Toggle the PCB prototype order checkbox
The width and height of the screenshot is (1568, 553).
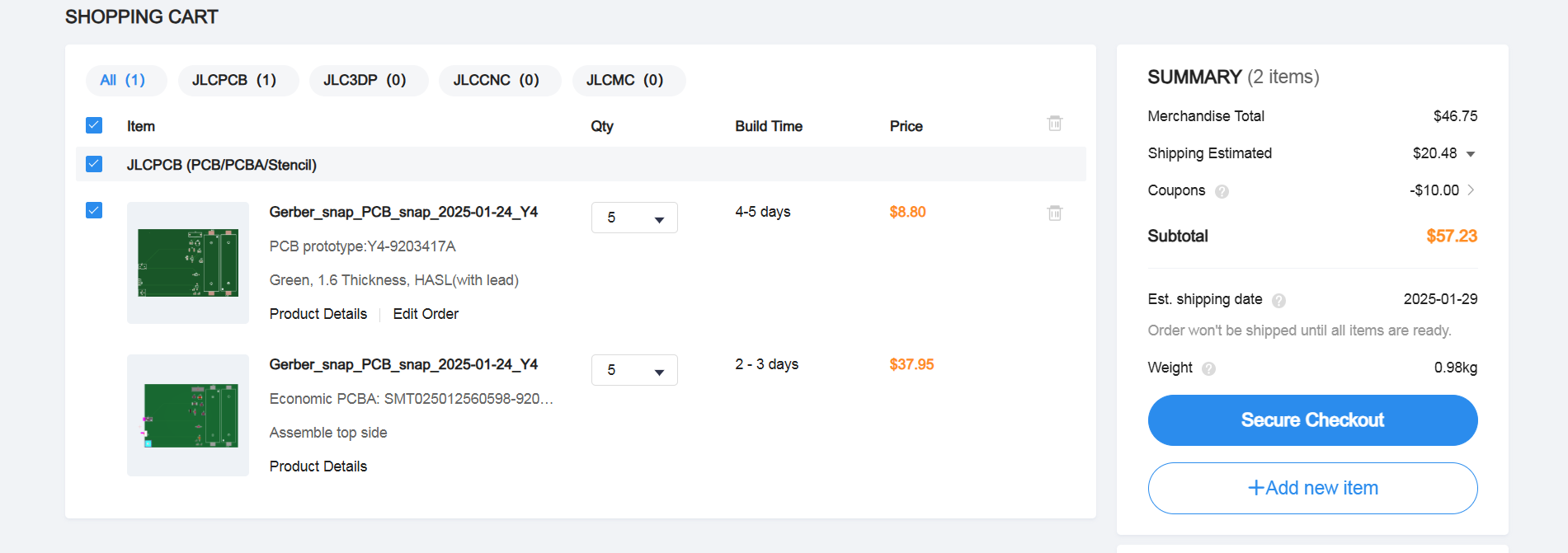click(94, 210)
